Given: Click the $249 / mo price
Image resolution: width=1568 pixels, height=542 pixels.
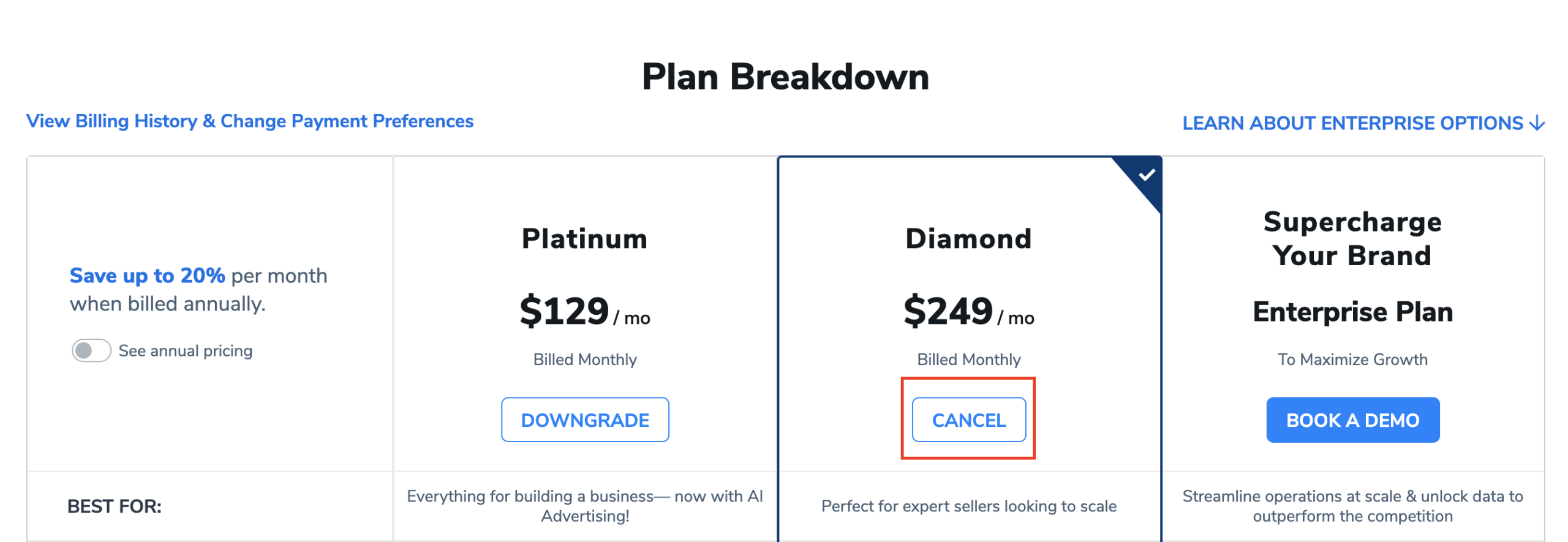Looking at the screenshot, I should point(968,312).
